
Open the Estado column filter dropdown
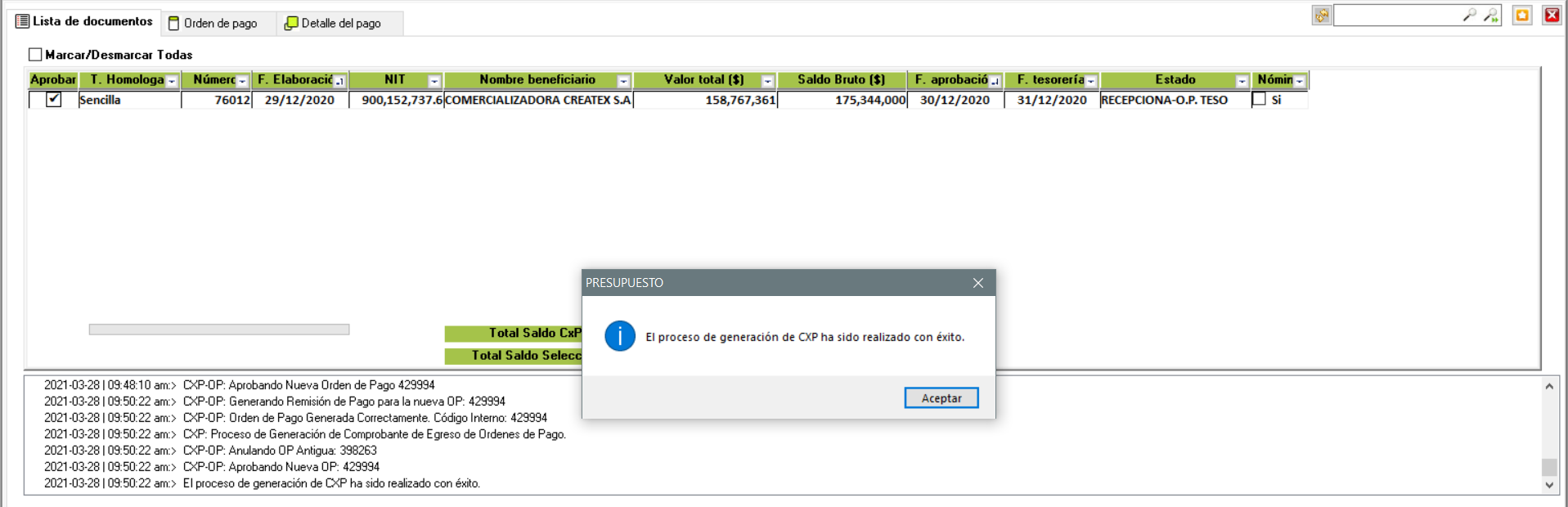pos(1242,81)
